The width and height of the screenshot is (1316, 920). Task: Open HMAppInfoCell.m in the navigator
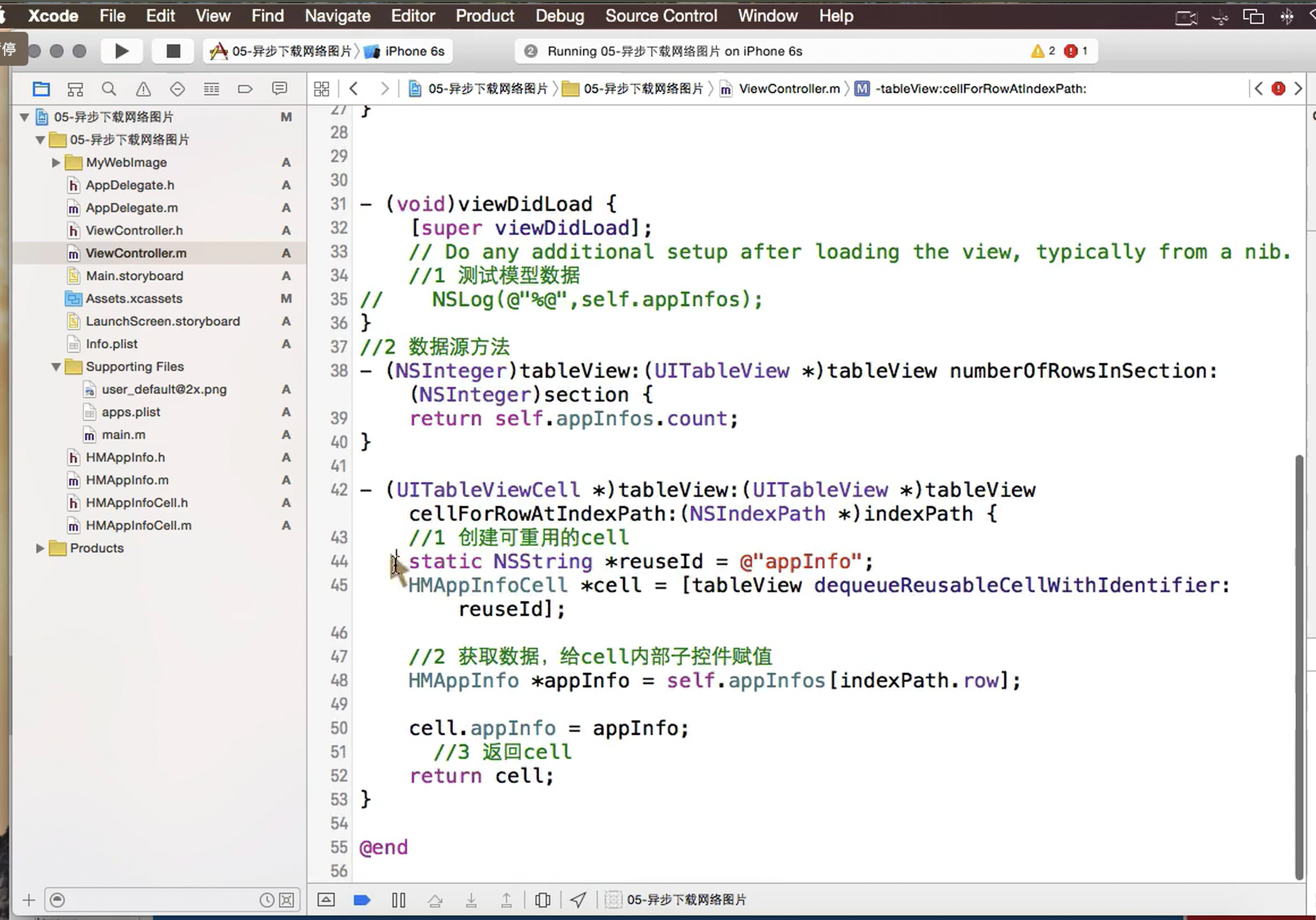pyautogui.click(x=138, y=526)
